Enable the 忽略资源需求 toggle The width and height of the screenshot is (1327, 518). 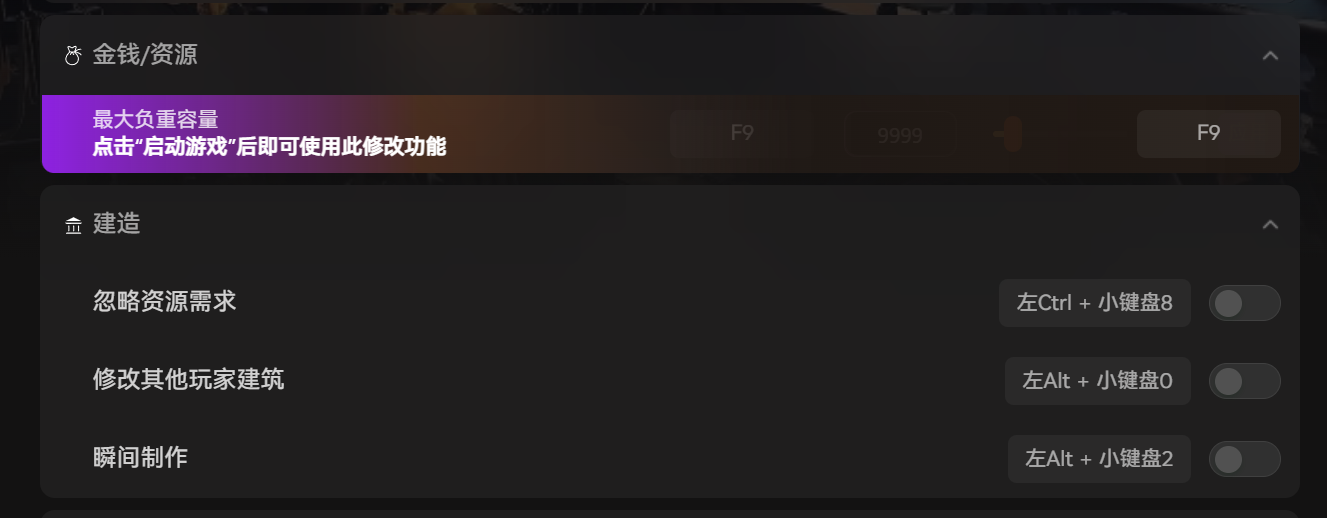pos(1244,303)
